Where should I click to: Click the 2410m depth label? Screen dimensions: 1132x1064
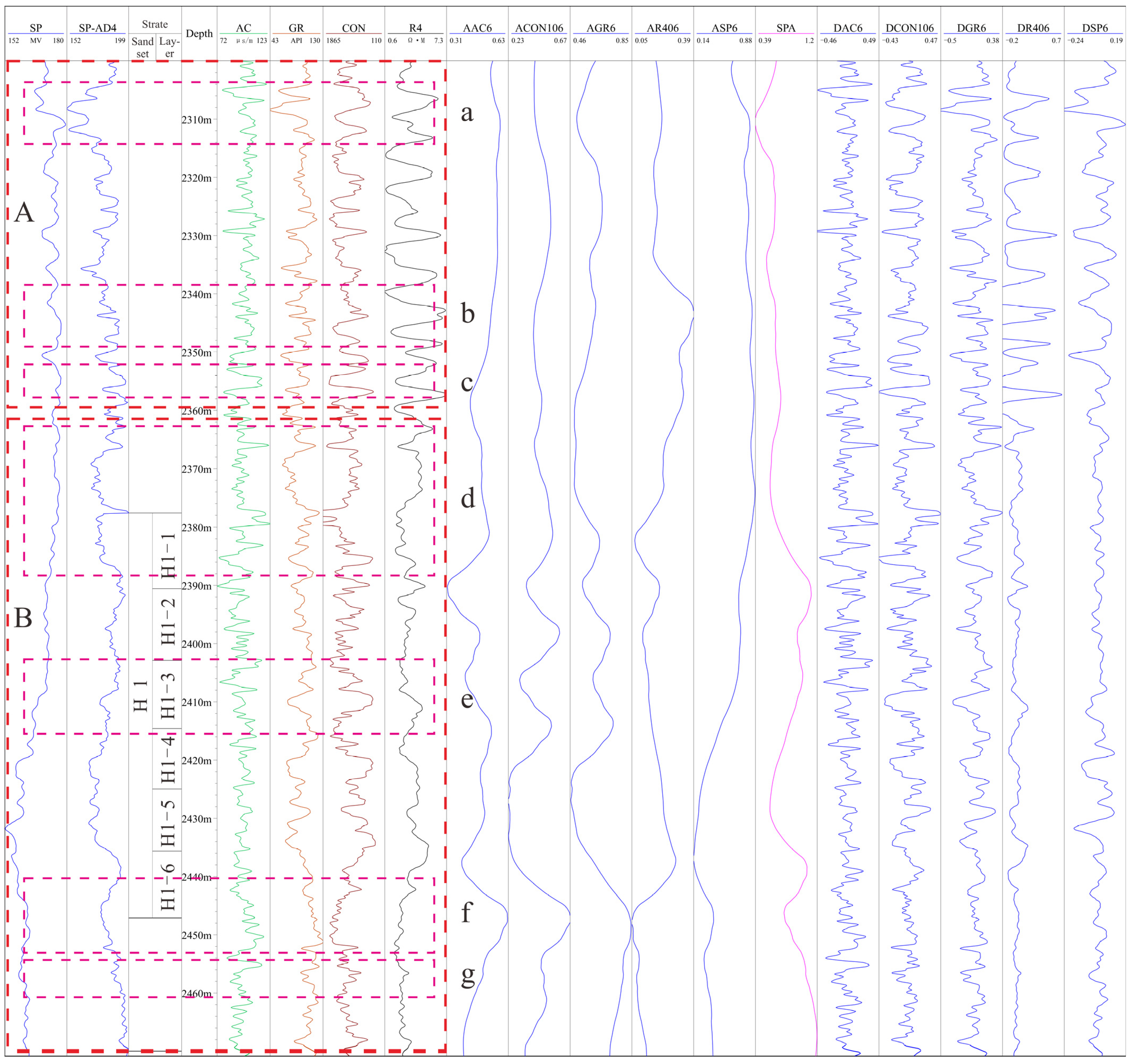pos(196,702)
